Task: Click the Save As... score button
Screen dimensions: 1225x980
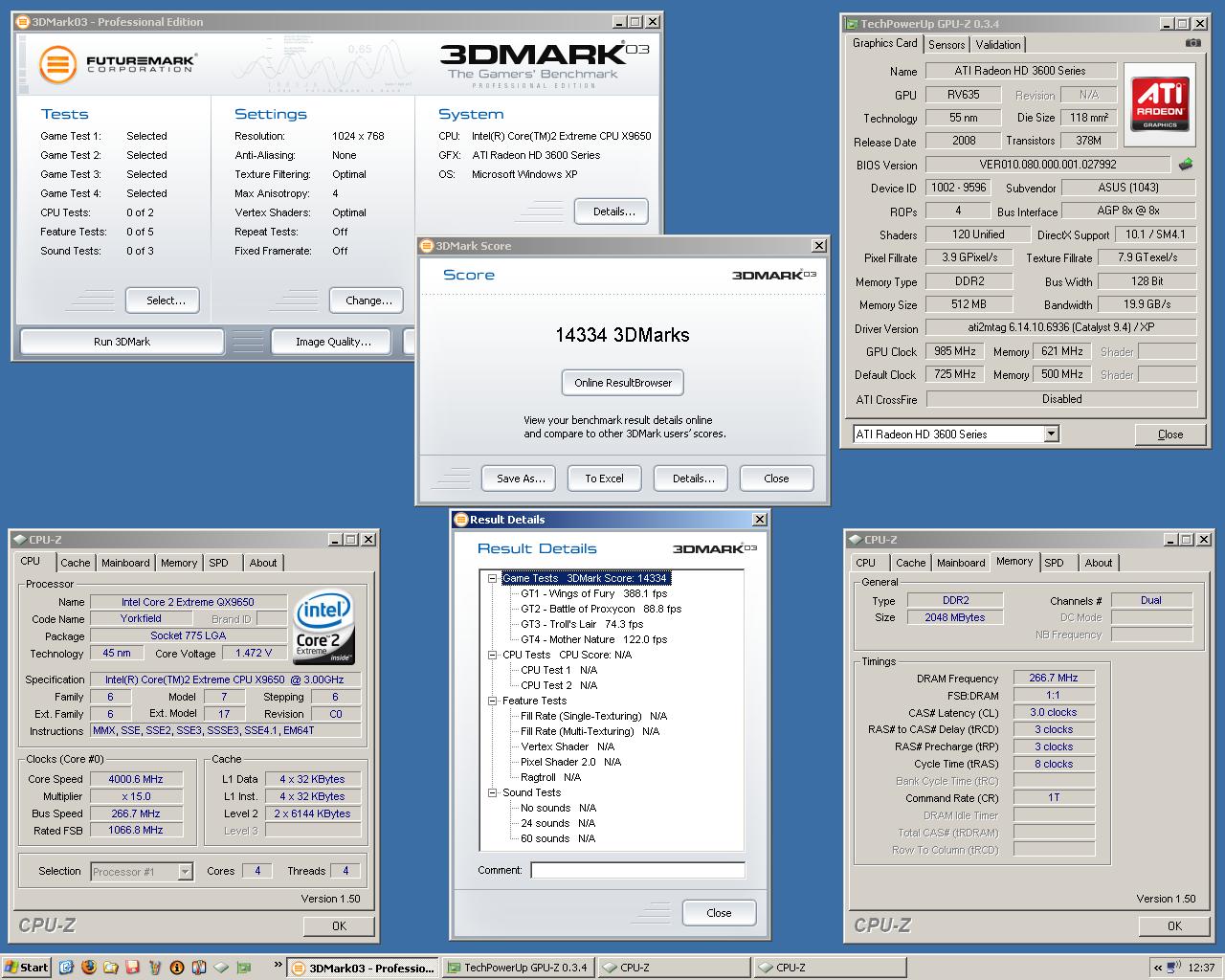Action: (x=521, y=479)
